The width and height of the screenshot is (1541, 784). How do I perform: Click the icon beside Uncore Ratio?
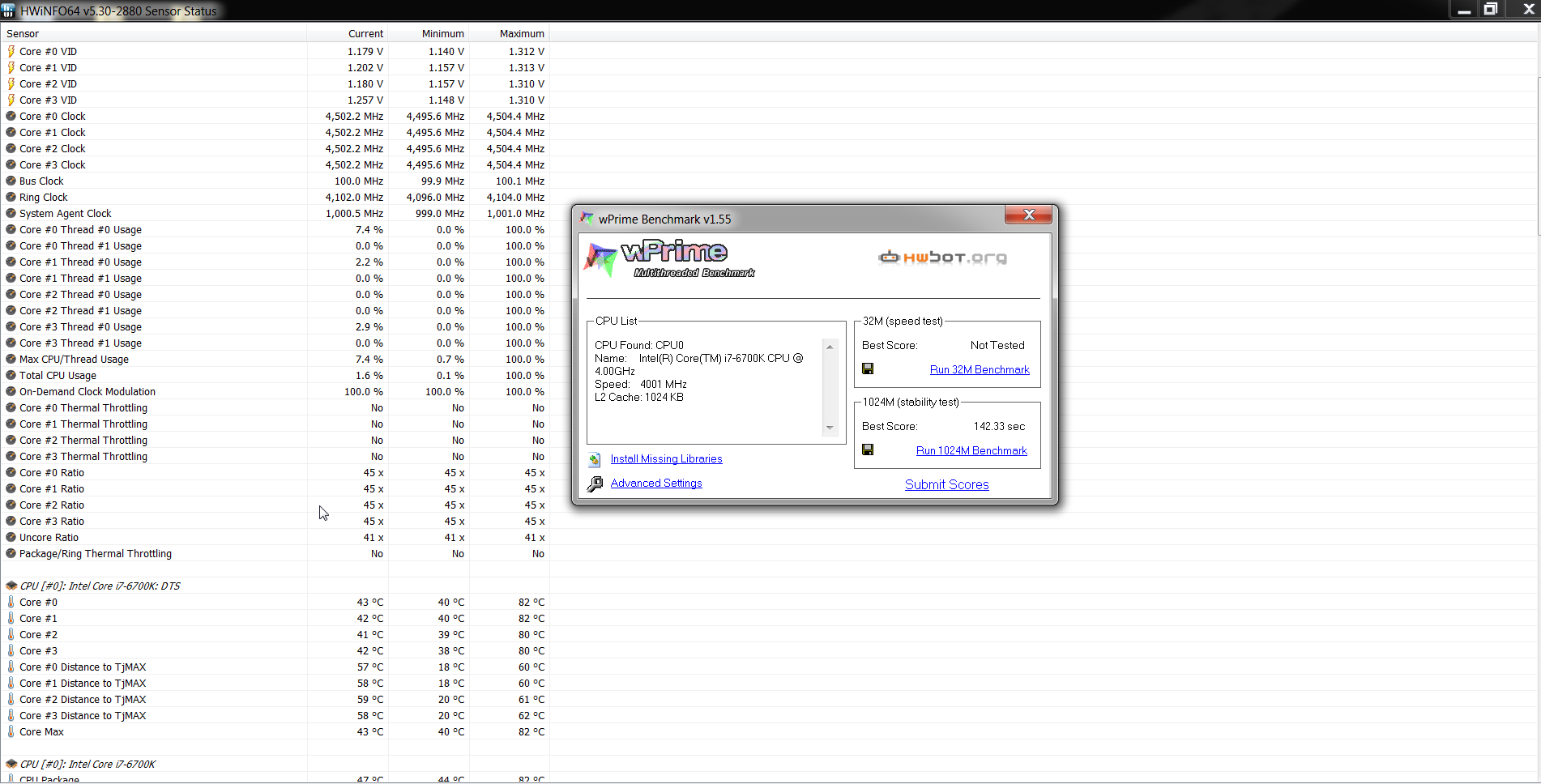coord(11,537)
